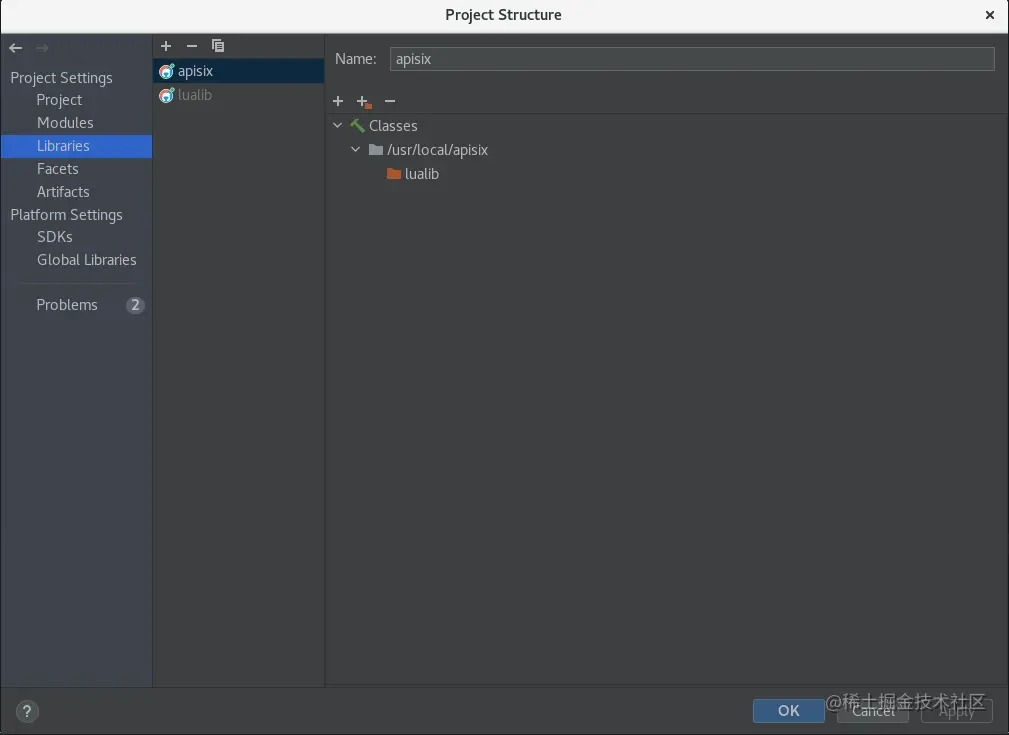Click the lualib library icon in list
Image resolution: width=1009 pixels, height=735 pixels.
coord(167,95)
